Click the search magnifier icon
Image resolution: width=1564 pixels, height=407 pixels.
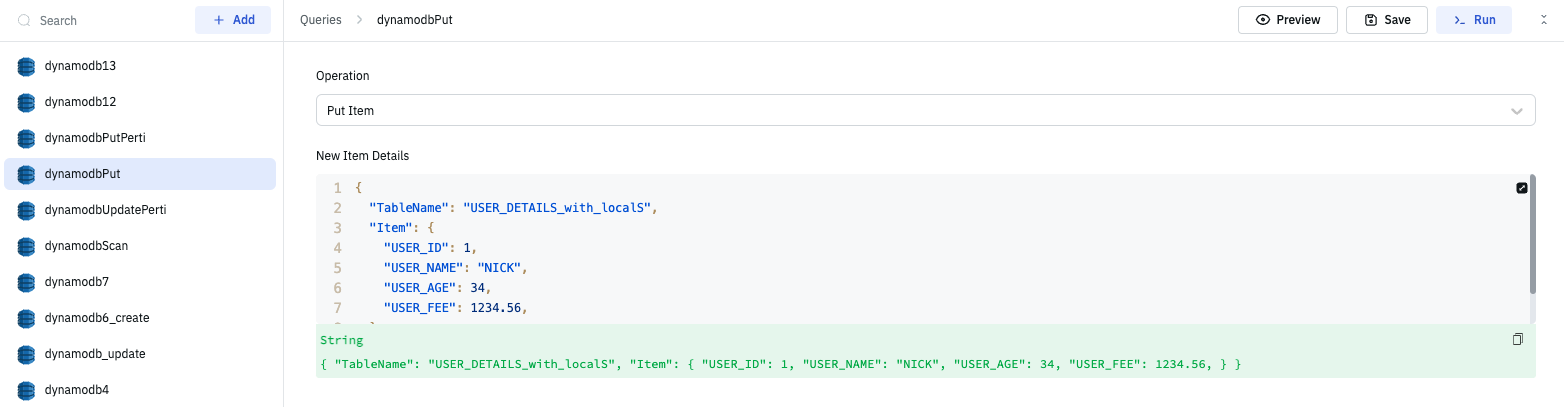pos(24,20)
